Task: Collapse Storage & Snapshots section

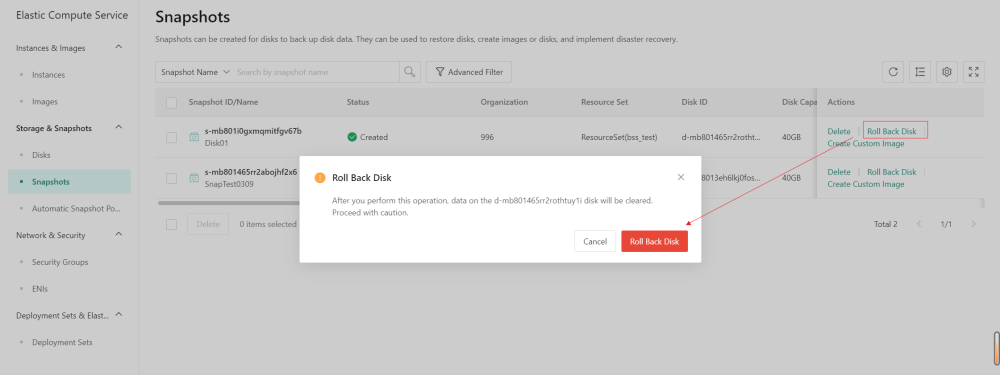Action: tap(119, 128)
